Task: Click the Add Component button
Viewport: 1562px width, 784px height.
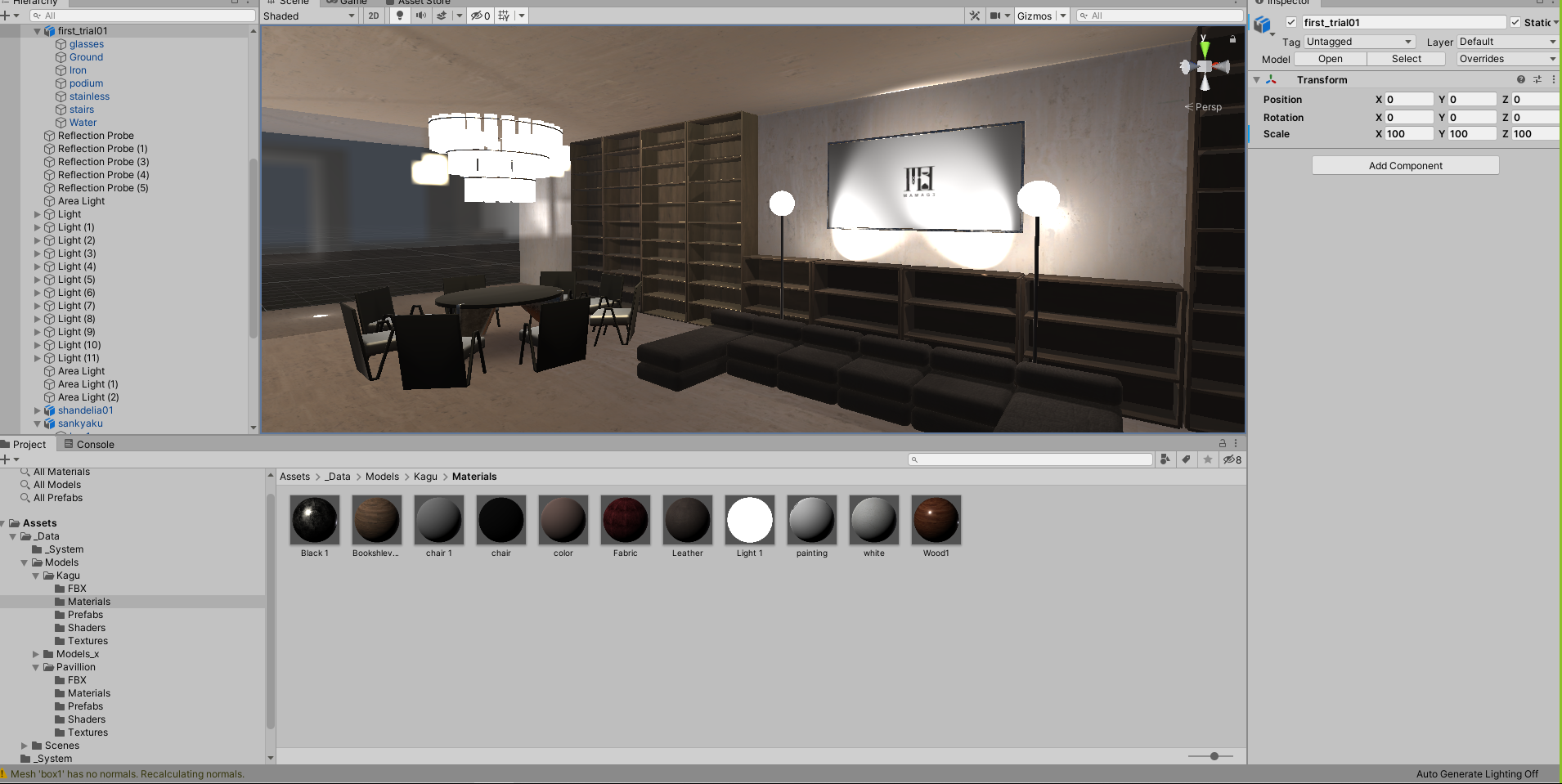Action: pyautogui.click(x=1405, y=165)
